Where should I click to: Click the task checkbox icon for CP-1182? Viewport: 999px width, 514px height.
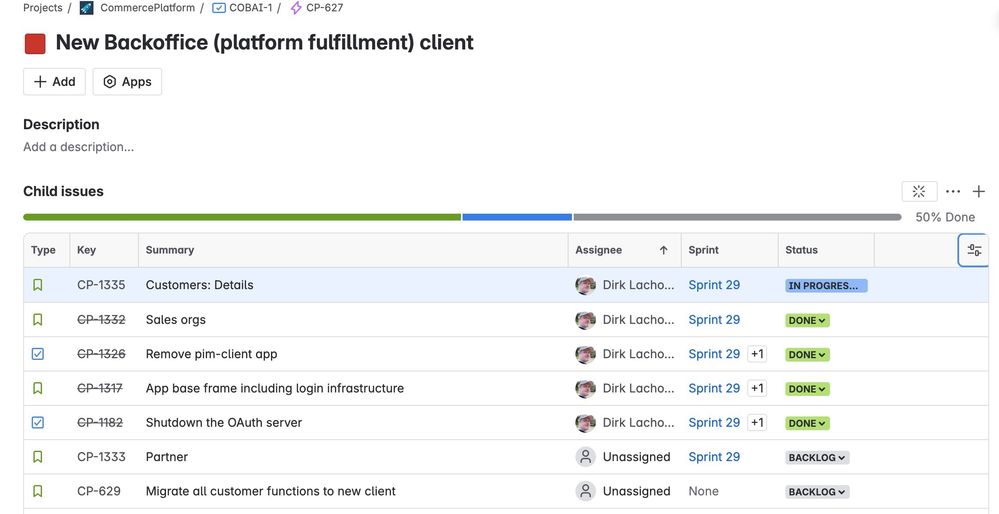(x=38, y=422)
